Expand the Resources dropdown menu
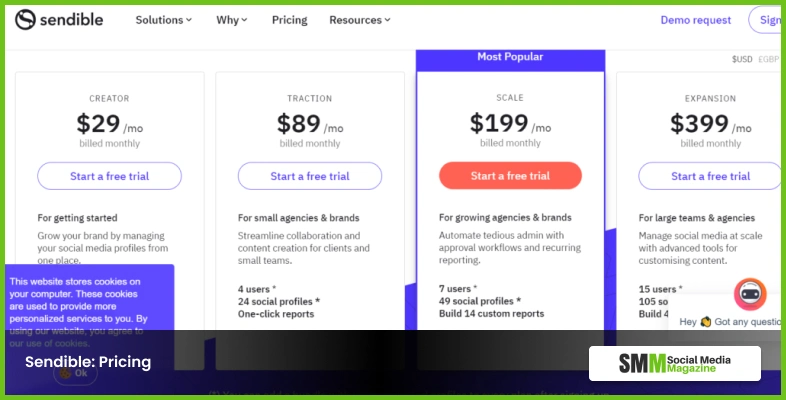 (360, 20)
